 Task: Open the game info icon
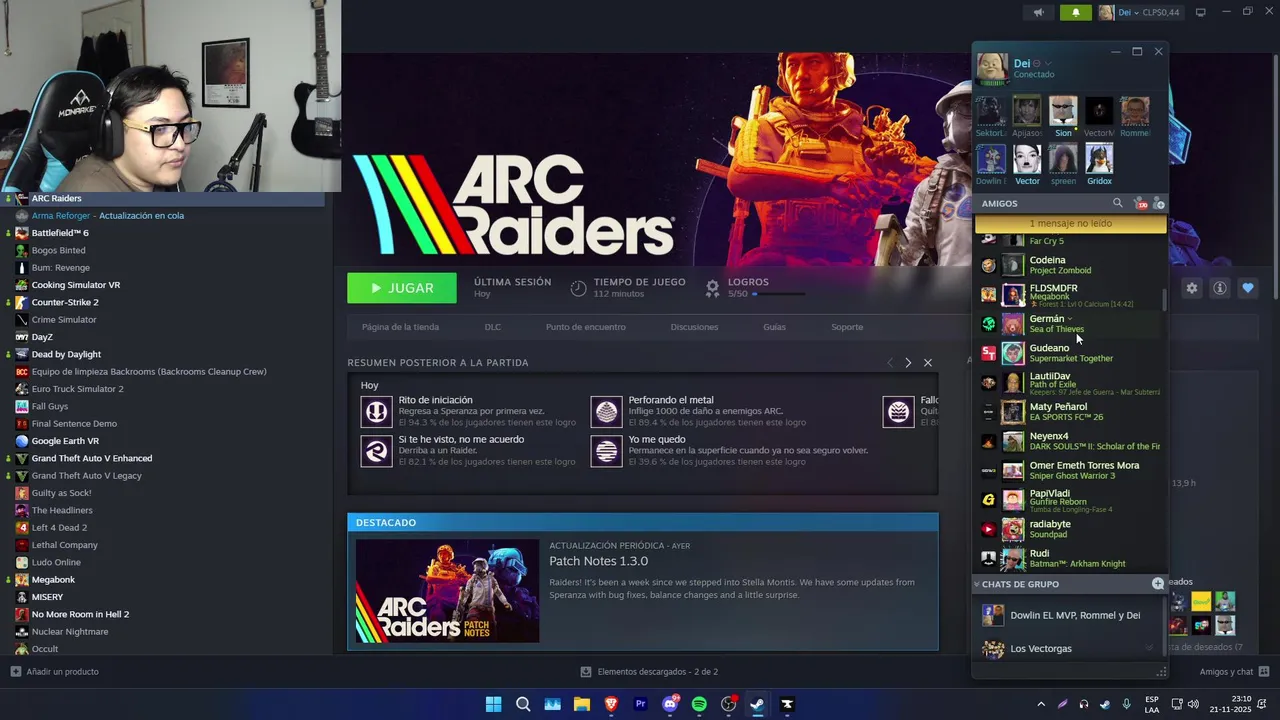(x=1220, y=288)
